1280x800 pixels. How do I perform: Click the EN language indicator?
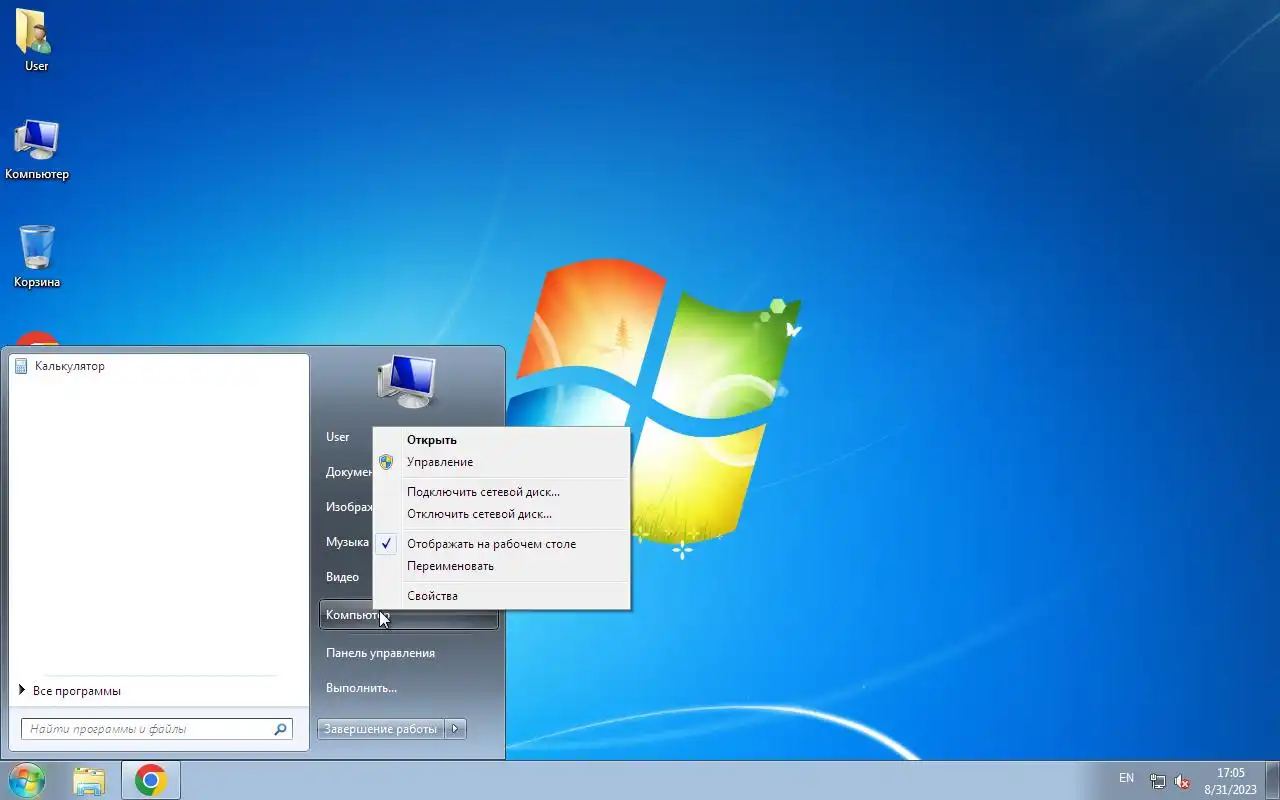(x=1126, y=778)
